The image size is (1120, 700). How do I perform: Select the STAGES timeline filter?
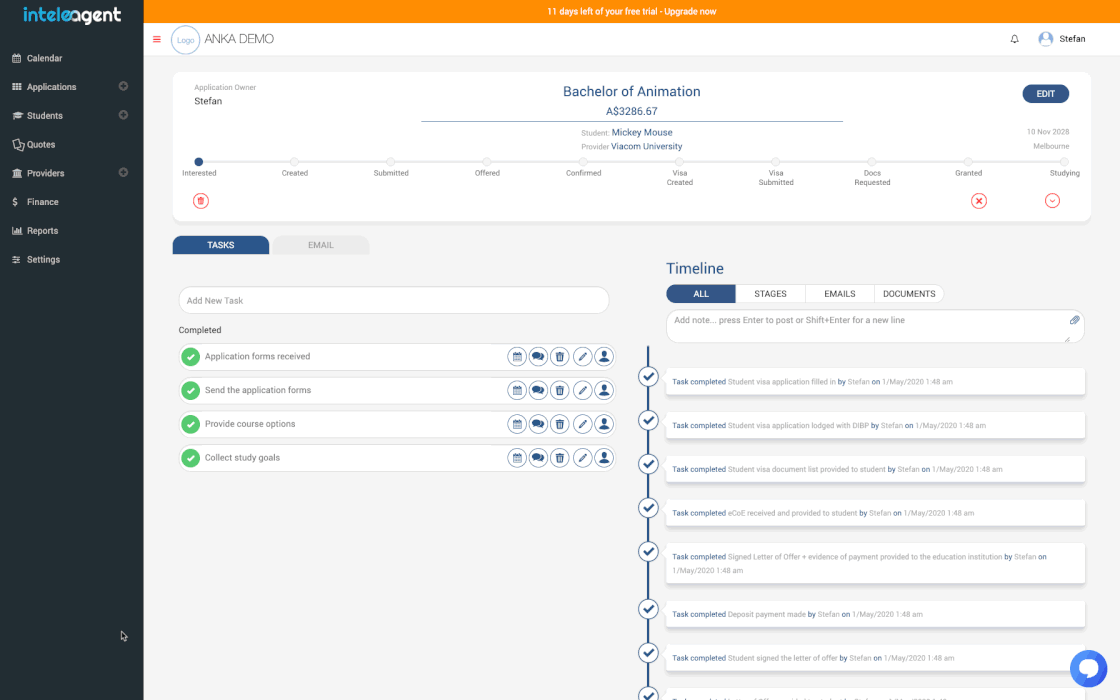[x=770, y=294]
